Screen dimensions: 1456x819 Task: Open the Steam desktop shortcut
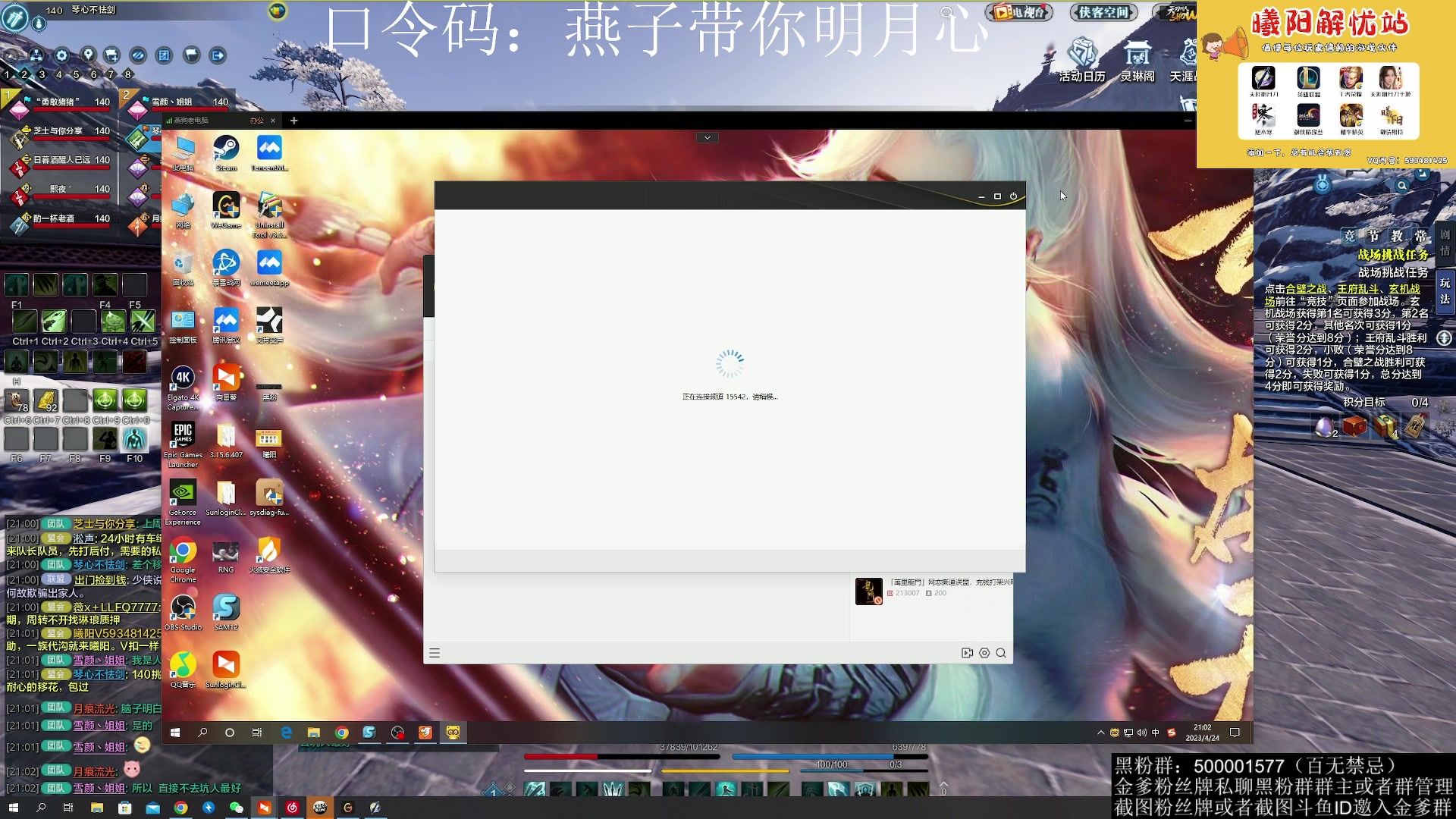click(x=225, y=148)
